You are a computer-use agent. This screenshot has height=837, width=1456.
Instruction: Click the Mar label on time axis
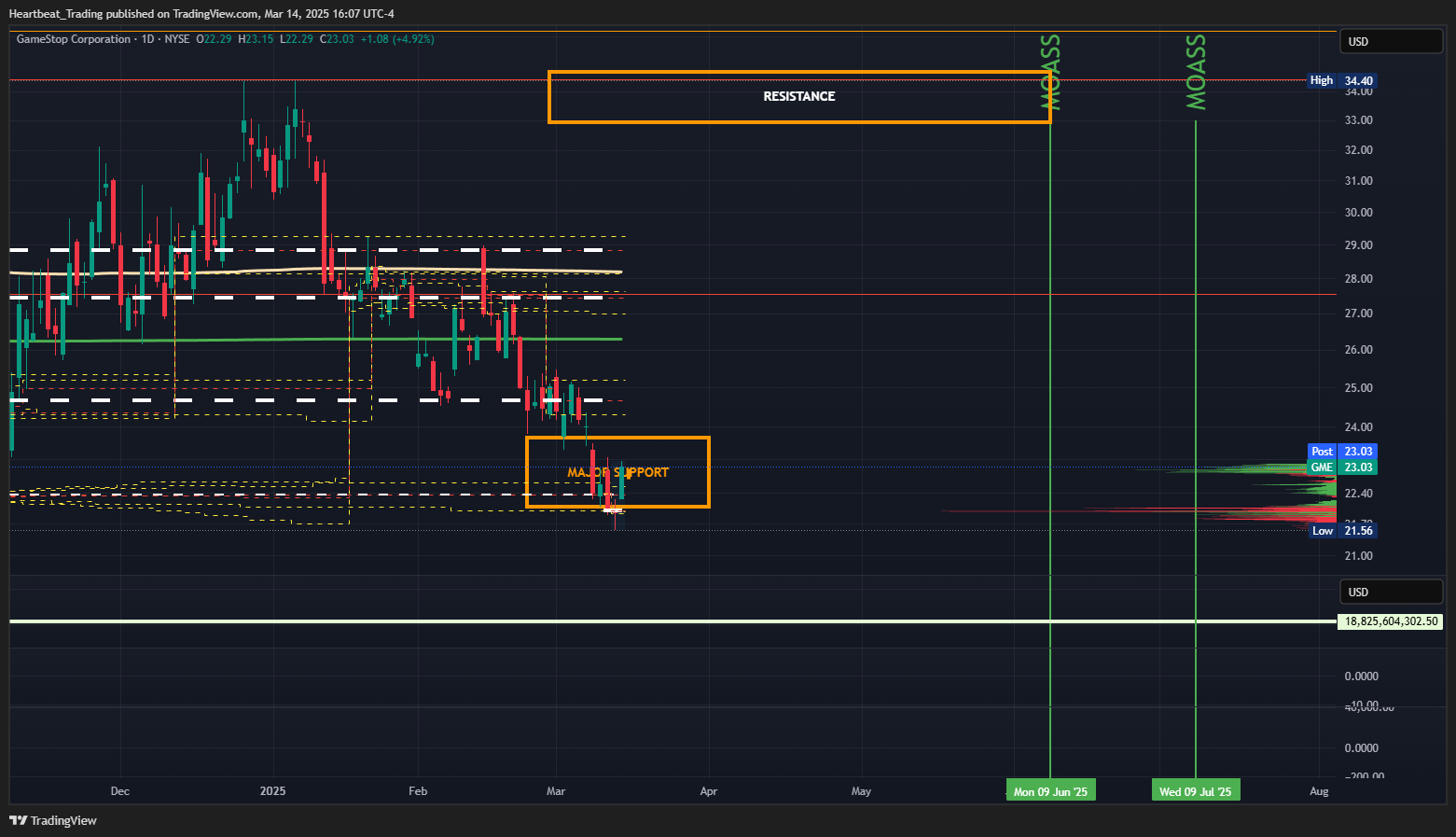click(556, 791)
